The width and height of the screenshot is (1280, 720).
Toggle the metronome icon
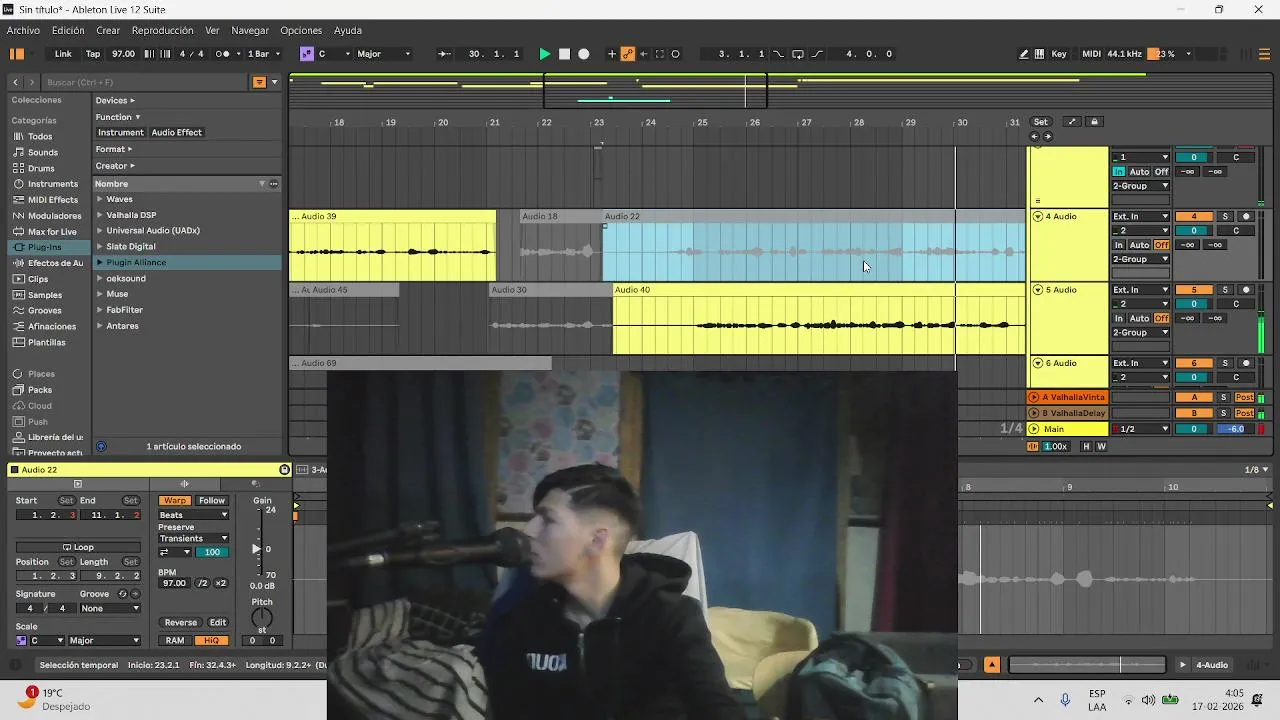point(223,54)
